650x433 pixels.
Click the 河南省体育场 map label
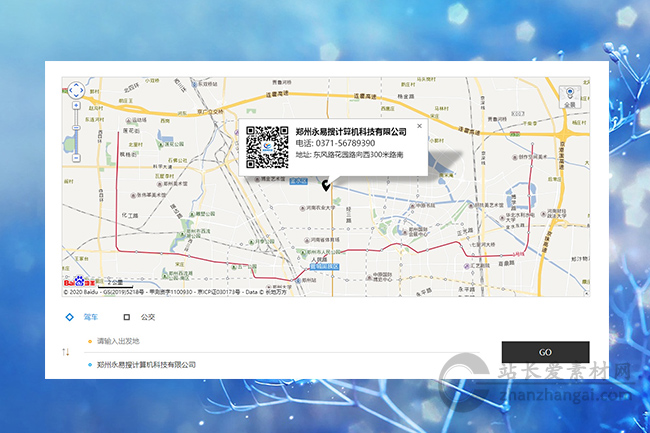click(x=322, y=240)
